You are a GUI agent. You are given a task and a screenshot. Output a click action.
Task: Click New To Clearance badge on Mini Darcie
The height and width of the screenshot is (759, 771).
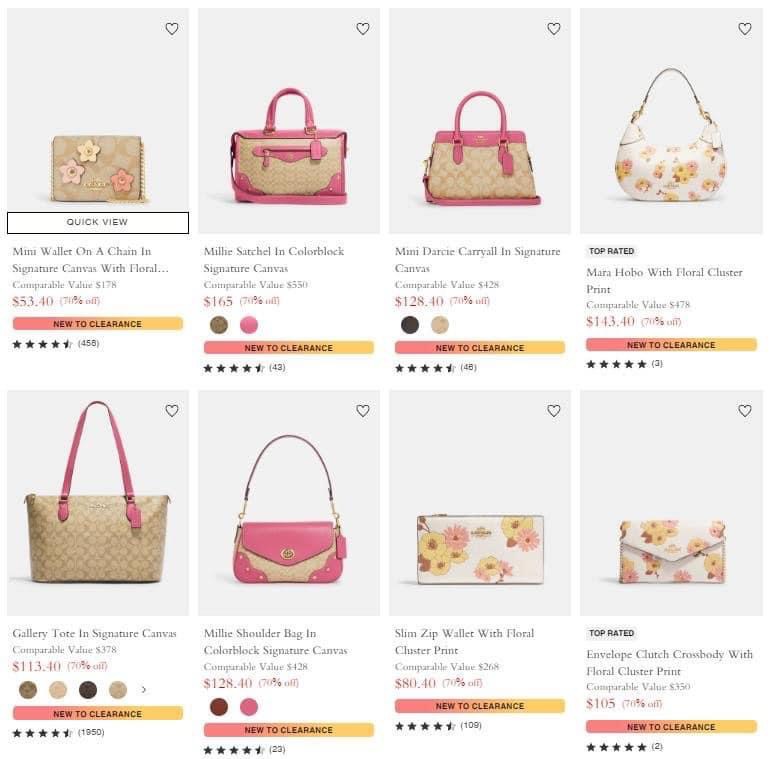(480, 348)
